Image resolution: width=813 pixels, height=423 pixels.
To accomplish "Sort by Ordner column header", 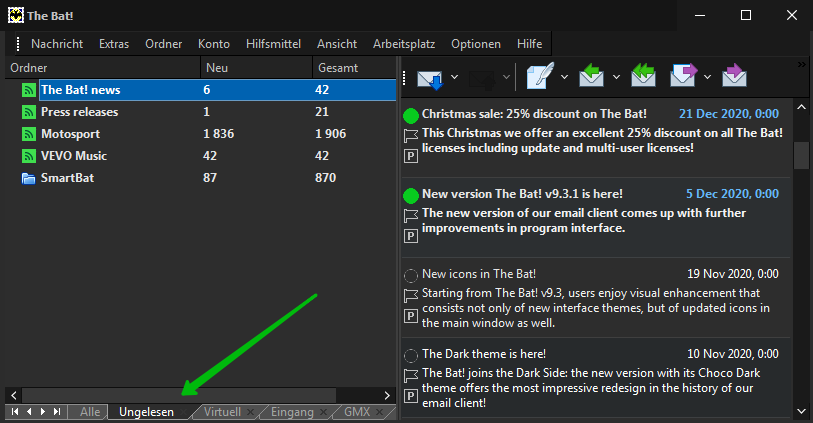I will pyautogui.click(x=103, y=68).
